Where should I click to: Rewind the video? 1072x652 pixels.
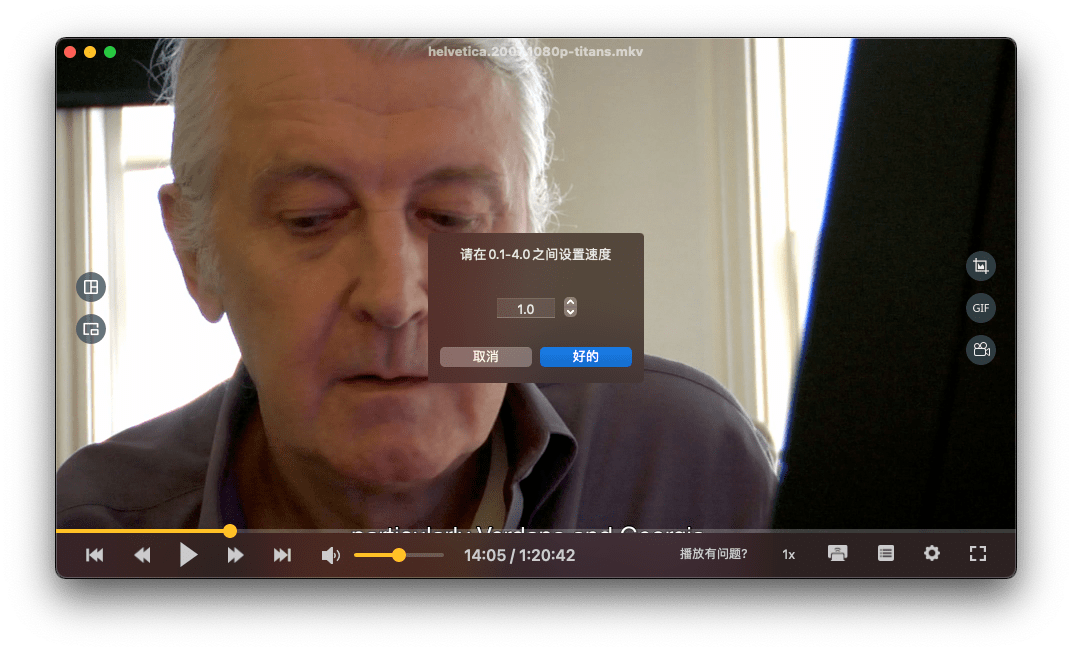(142, 555)
